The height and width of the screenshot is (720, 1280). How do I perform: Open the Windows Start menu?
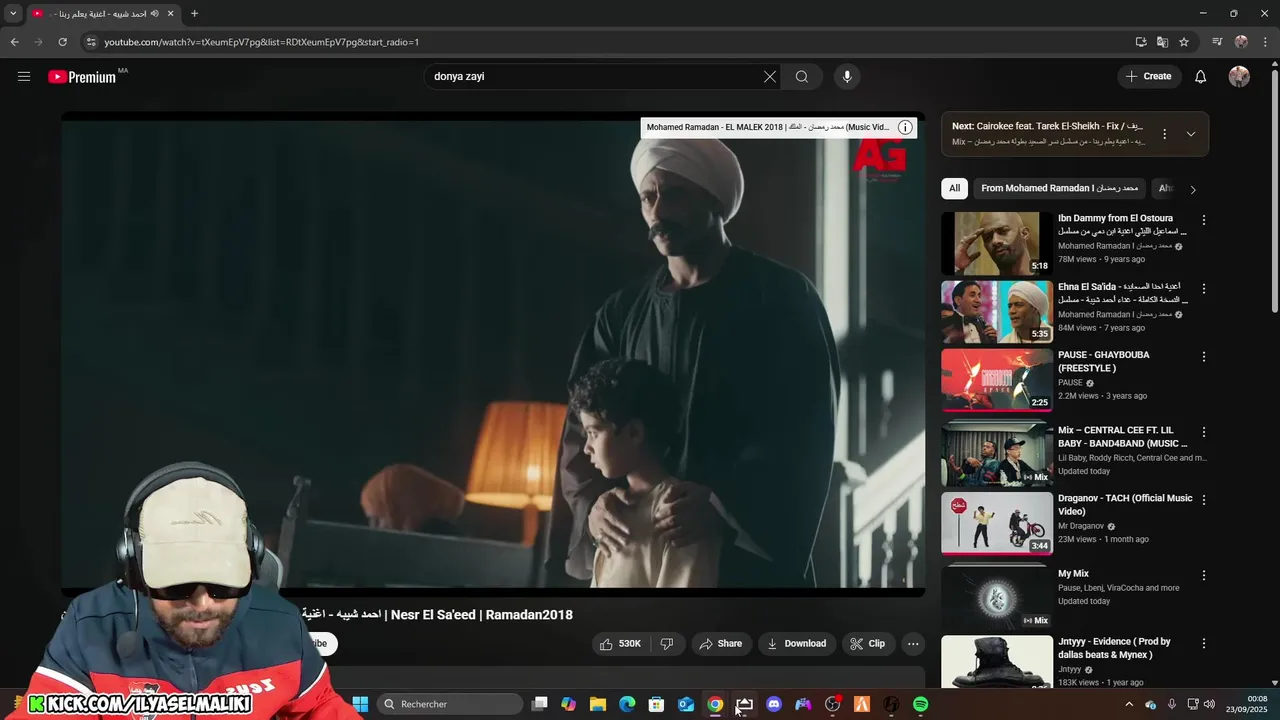point(360,704)
